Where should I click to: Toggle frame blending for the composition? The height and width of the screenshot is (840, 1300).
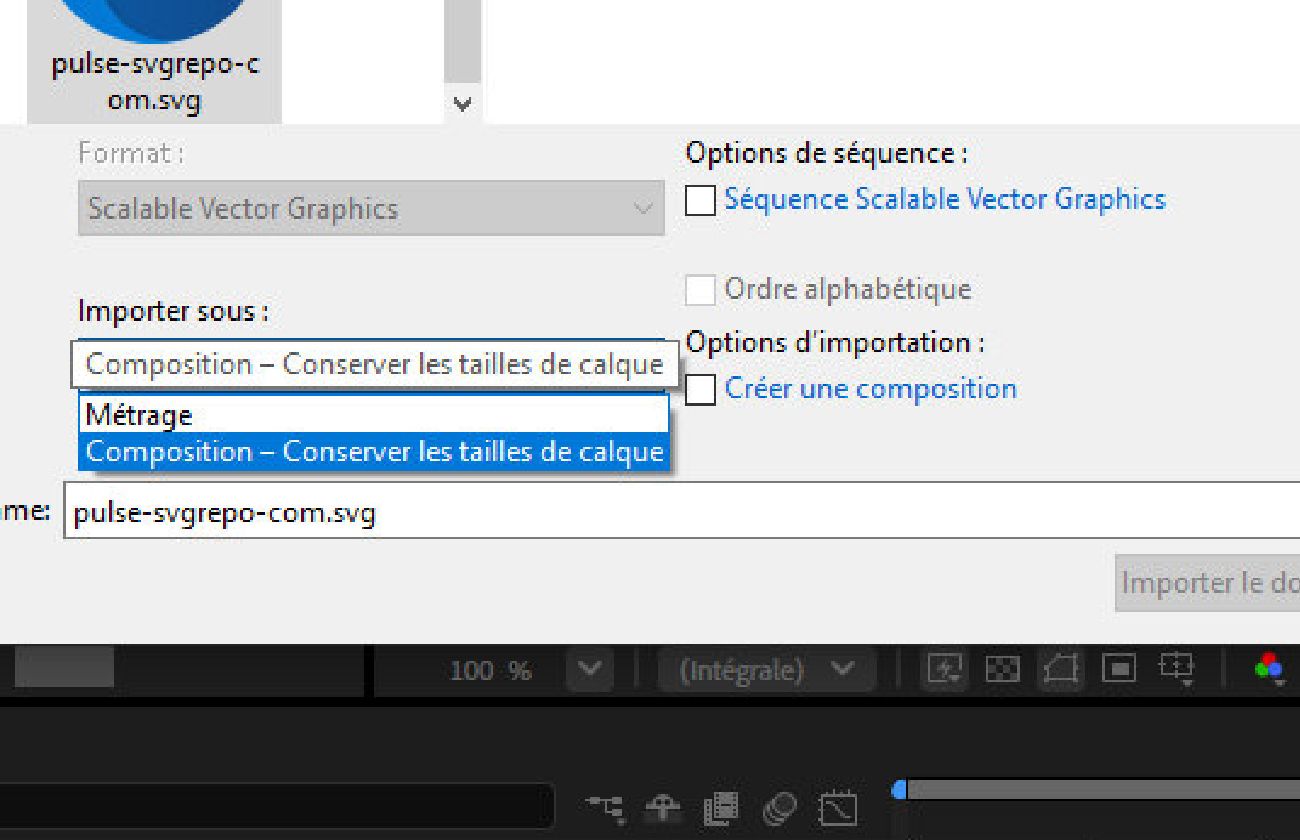[720, 807]
